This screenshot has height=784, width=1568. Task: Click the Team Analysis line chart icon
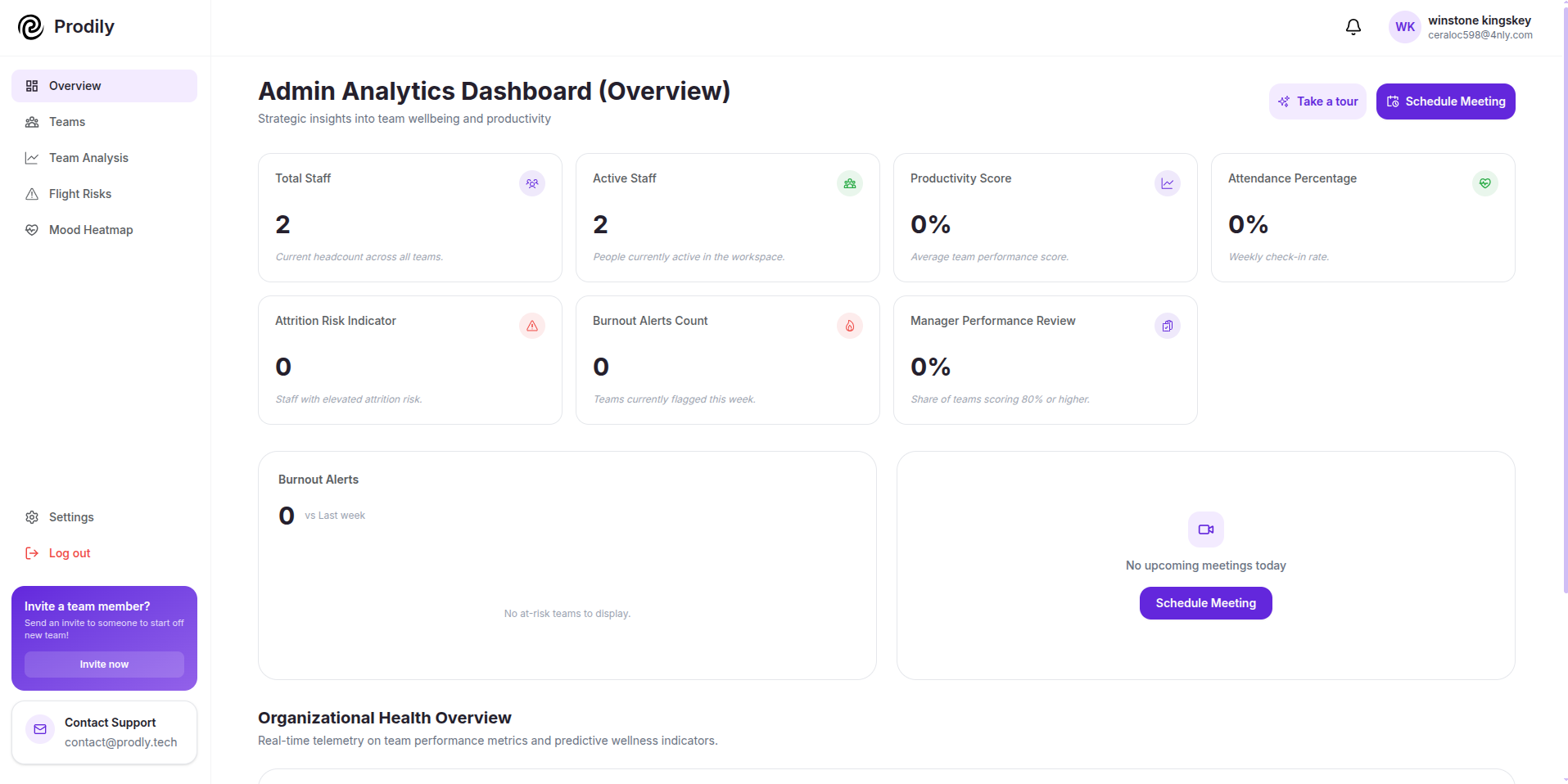32,158
